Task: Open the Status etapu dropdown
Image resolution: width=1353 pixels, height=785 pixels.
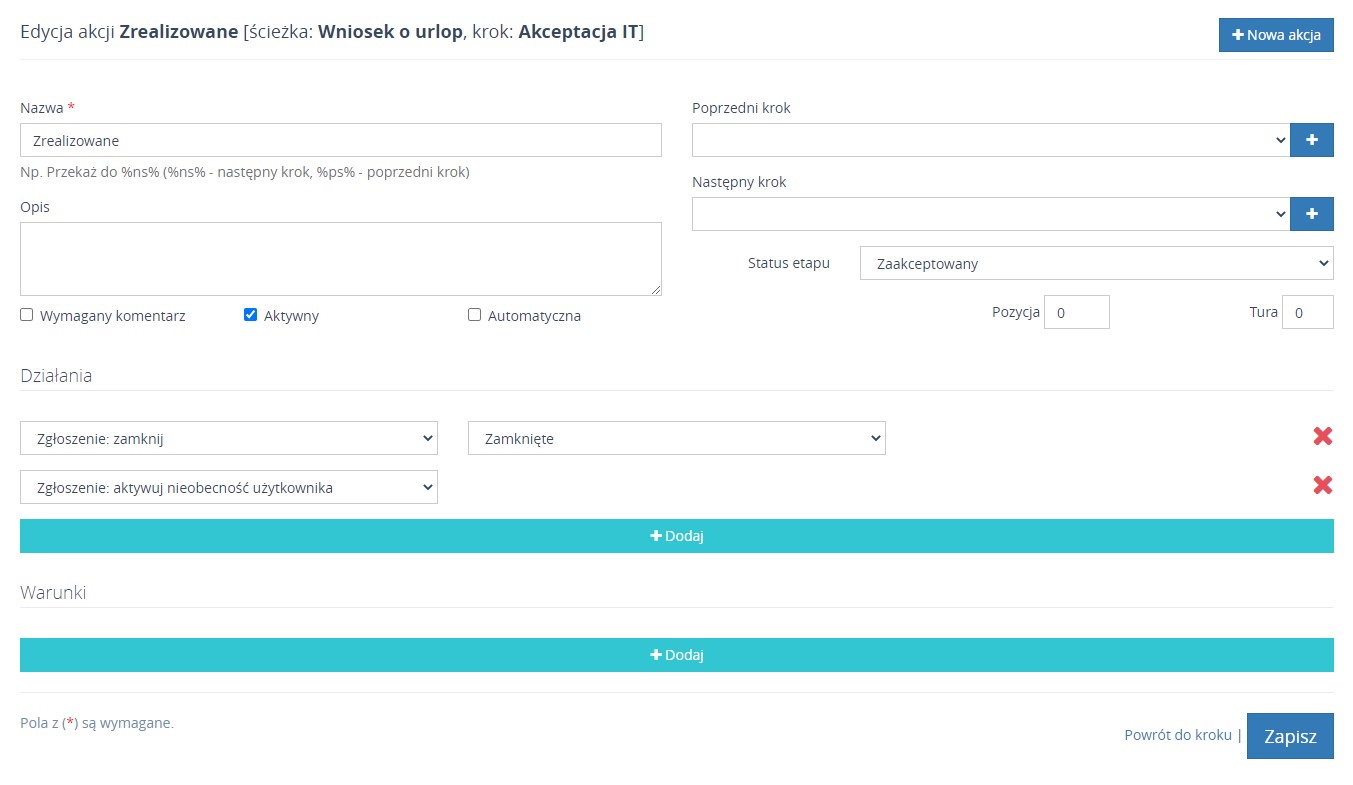Action: pos(1096,264)
